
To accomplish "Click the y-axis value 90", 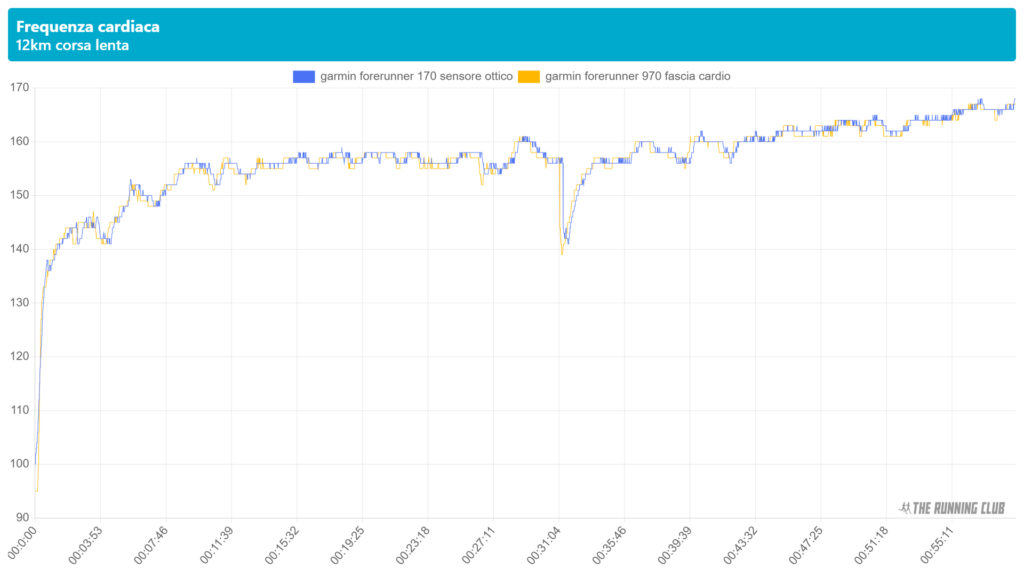I will (x=22, y=517).
